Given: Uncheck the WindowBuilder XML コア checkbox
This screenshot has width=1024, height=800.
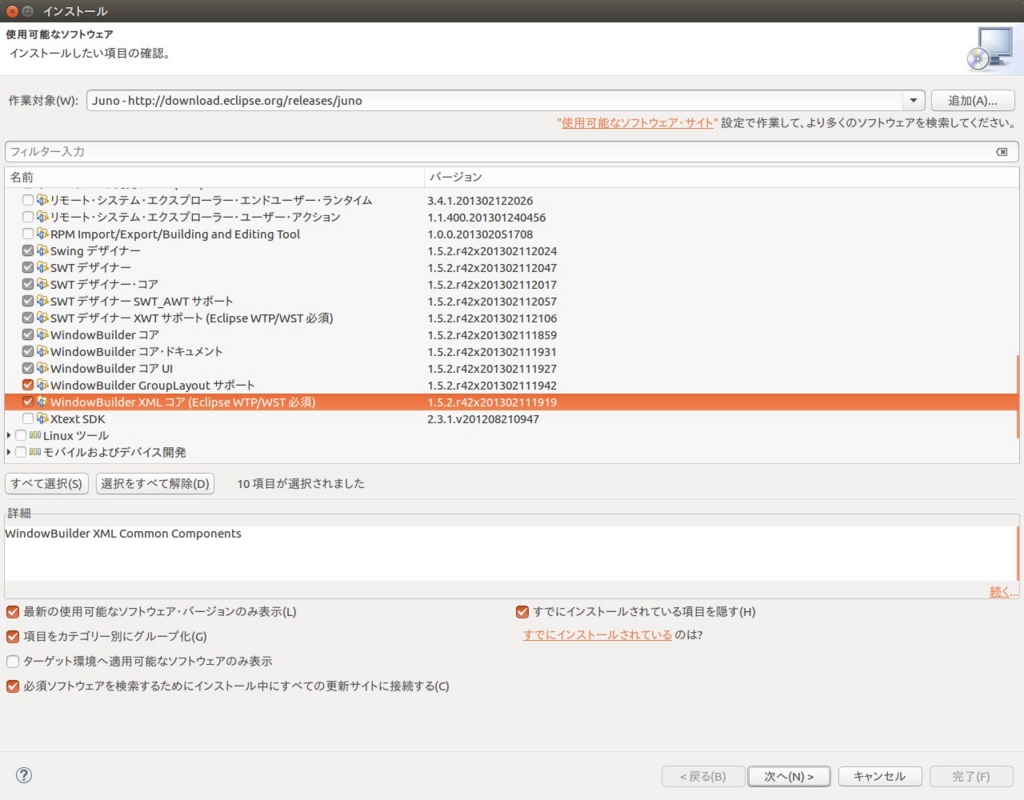Looking at the screenshot, I should click(27, 402).
